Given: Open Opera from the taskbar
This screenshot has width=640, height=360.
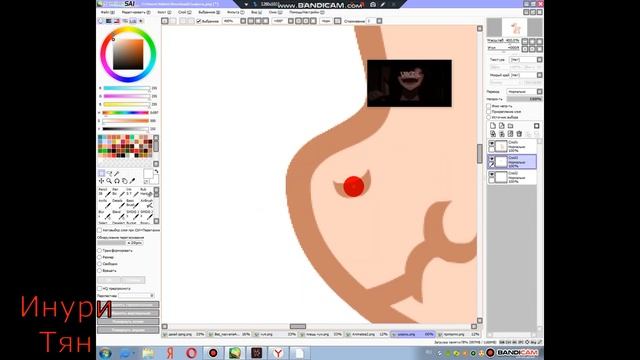Looking at the screenshot, I should pyautogui.click(x=191, y=353).
